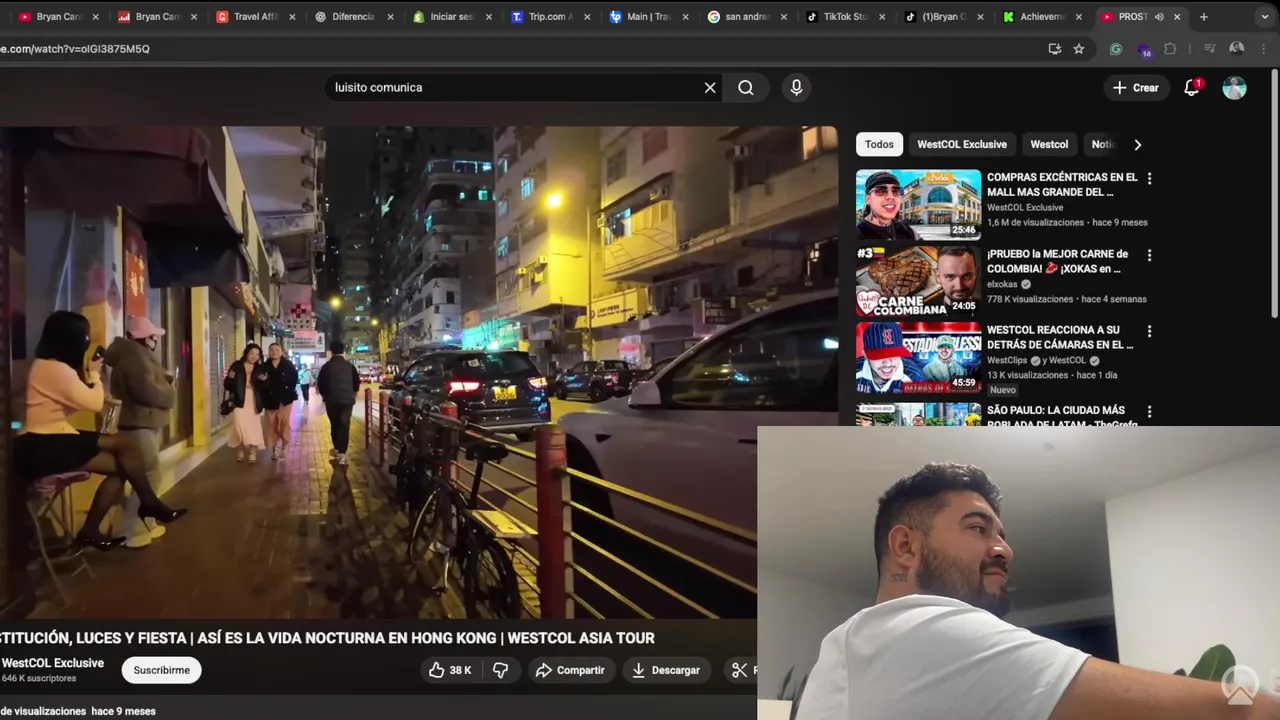Close the TikTok Studio tab
The width and height of the screenshot is (1280, 720).
click(882, 17)
